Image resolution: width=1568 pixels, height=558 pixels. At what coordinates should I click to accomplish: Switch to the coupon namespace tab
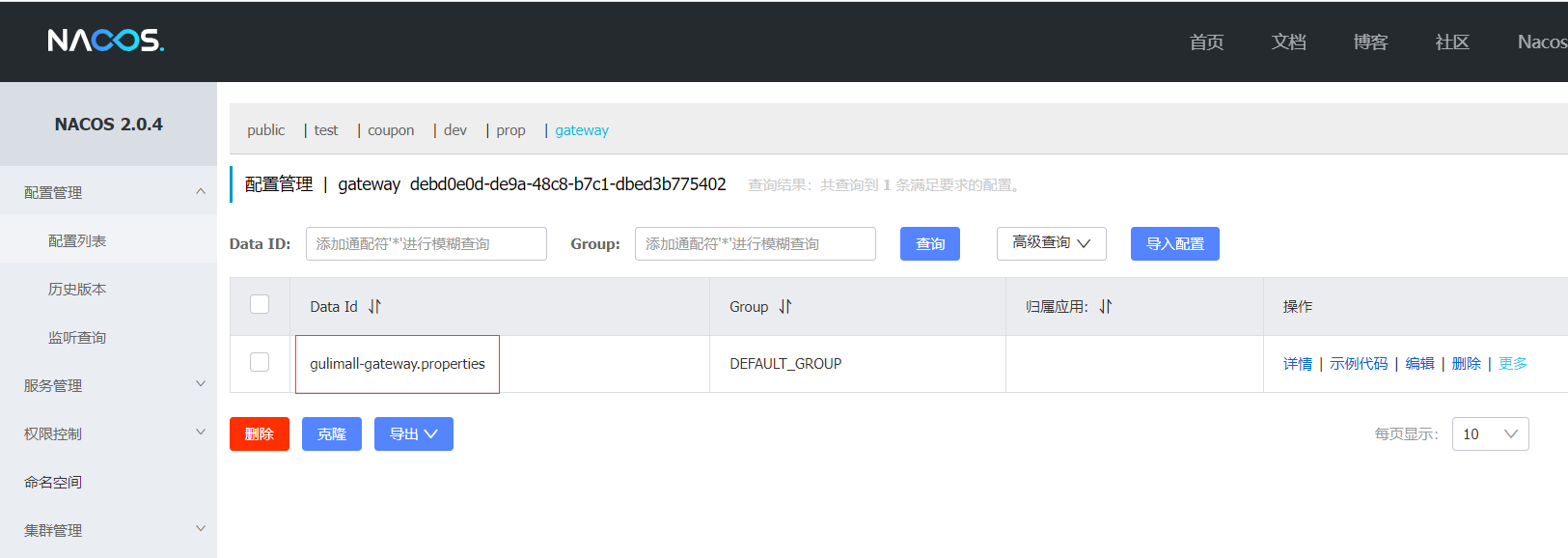tap(391, 130)
